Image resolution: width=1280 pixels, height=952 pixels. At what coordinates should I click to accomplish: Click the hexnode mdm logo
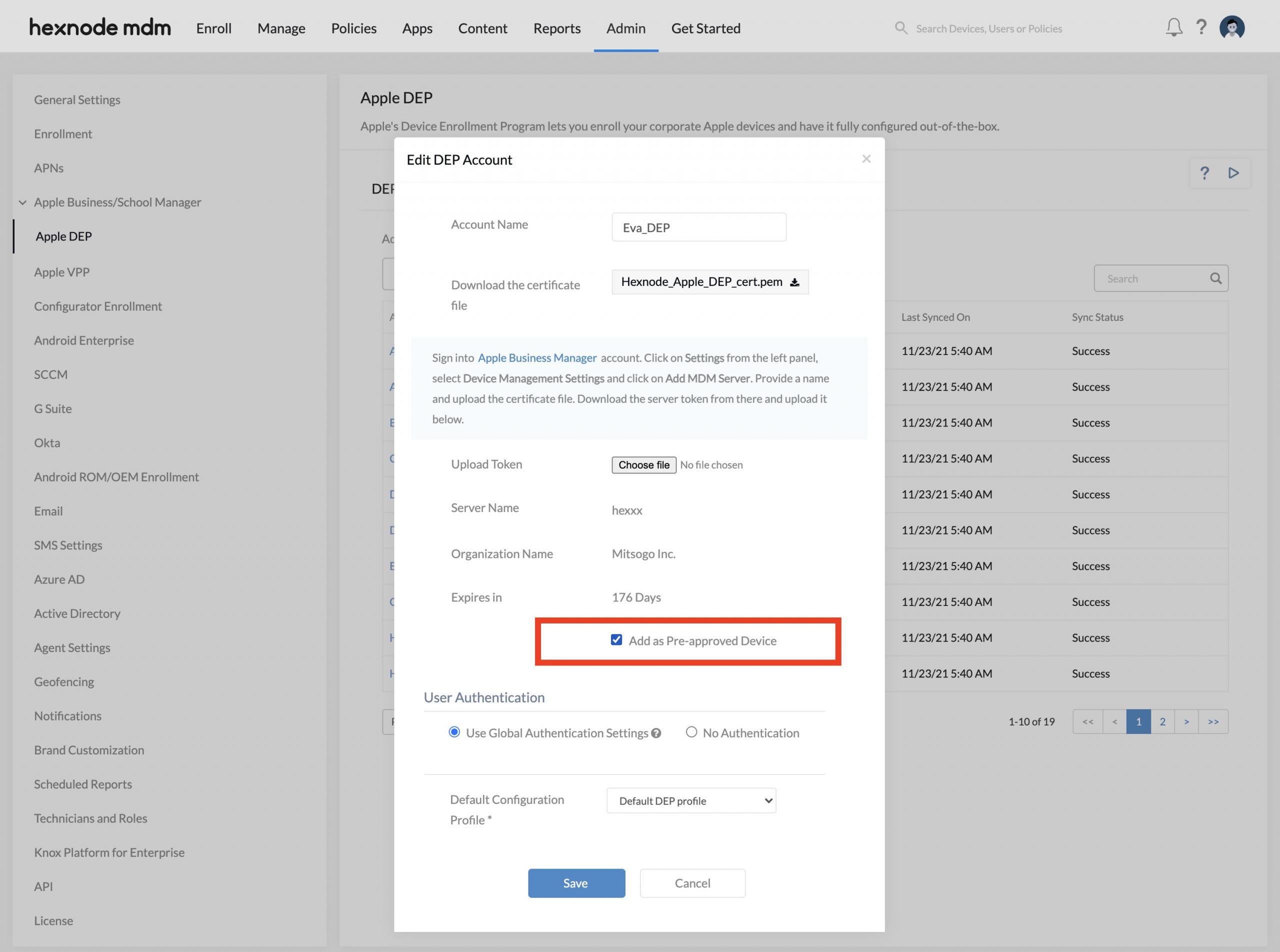coord(100,27)
